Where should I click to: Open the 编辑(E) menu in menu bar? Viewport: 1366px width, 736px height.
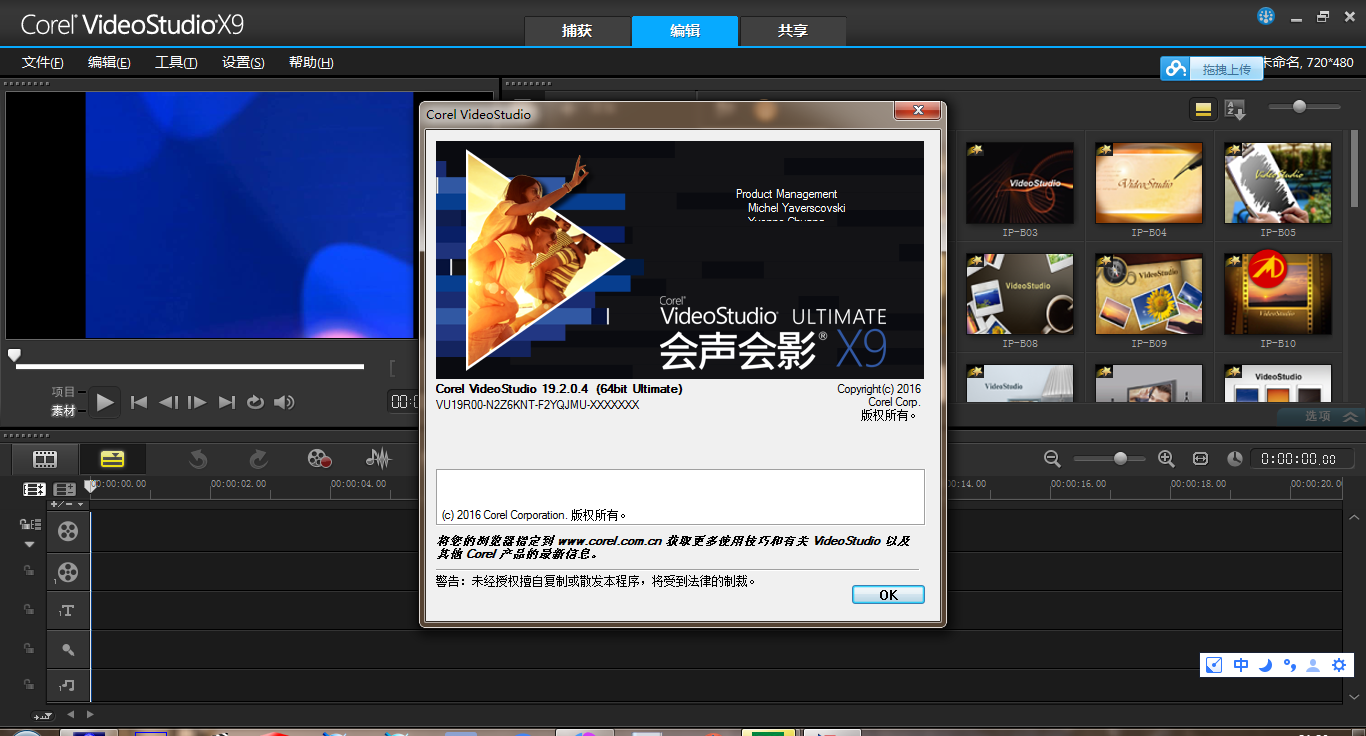pos(109,62)
